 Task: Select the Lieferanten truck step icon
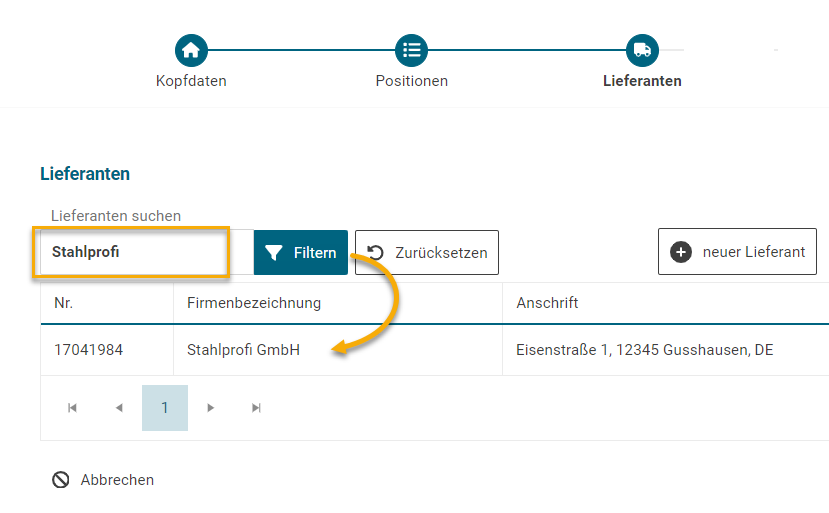642,49
